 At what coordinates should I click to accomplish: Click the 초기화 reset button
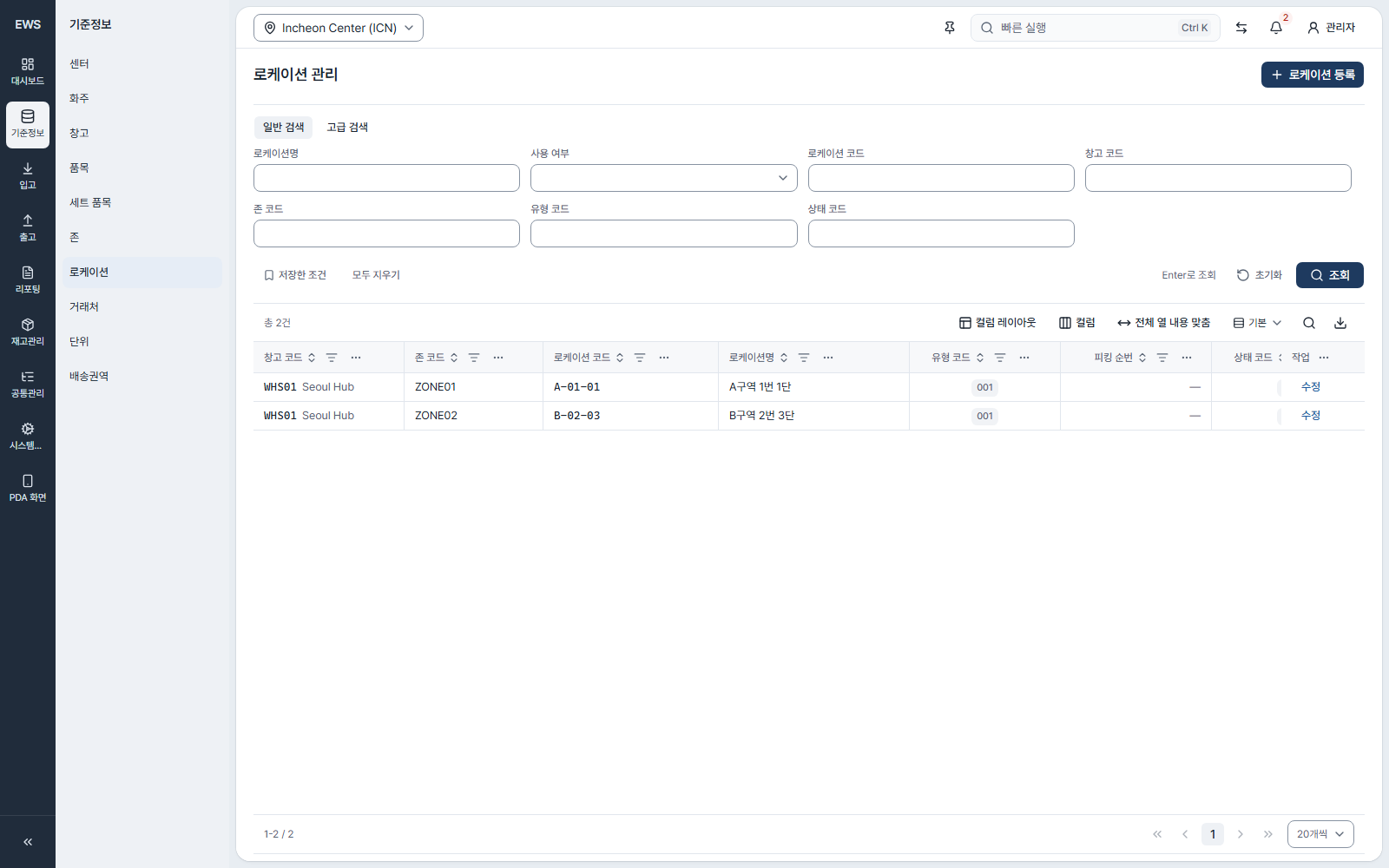coord(1260,275)
